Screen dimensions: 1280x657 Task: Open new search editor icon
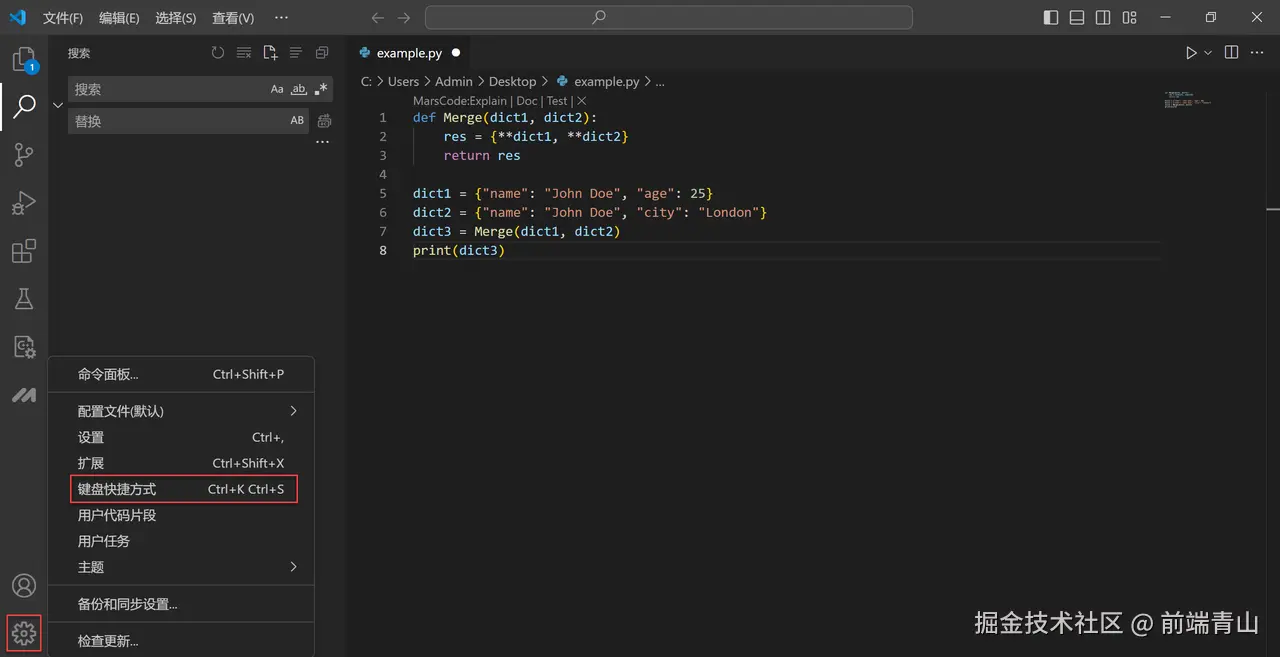click(270, 53)
